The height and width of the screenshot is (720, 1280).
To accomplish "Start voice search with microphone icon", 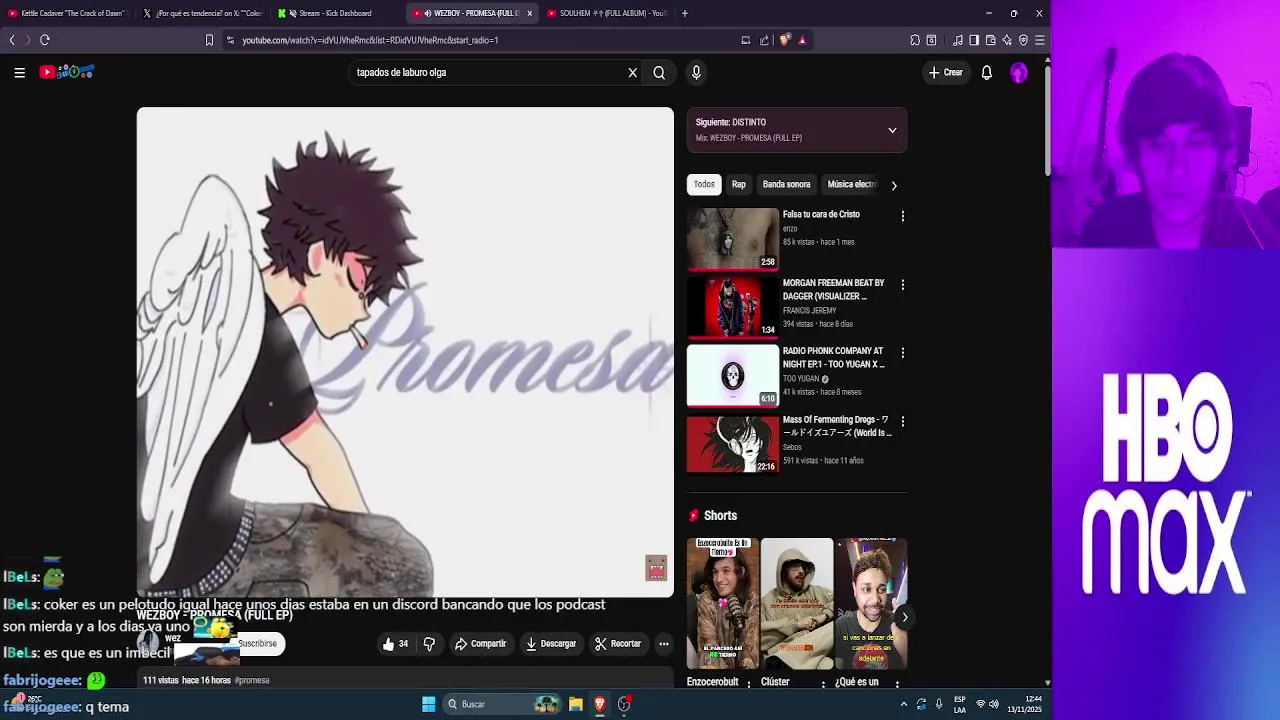I will pos(696,72).
